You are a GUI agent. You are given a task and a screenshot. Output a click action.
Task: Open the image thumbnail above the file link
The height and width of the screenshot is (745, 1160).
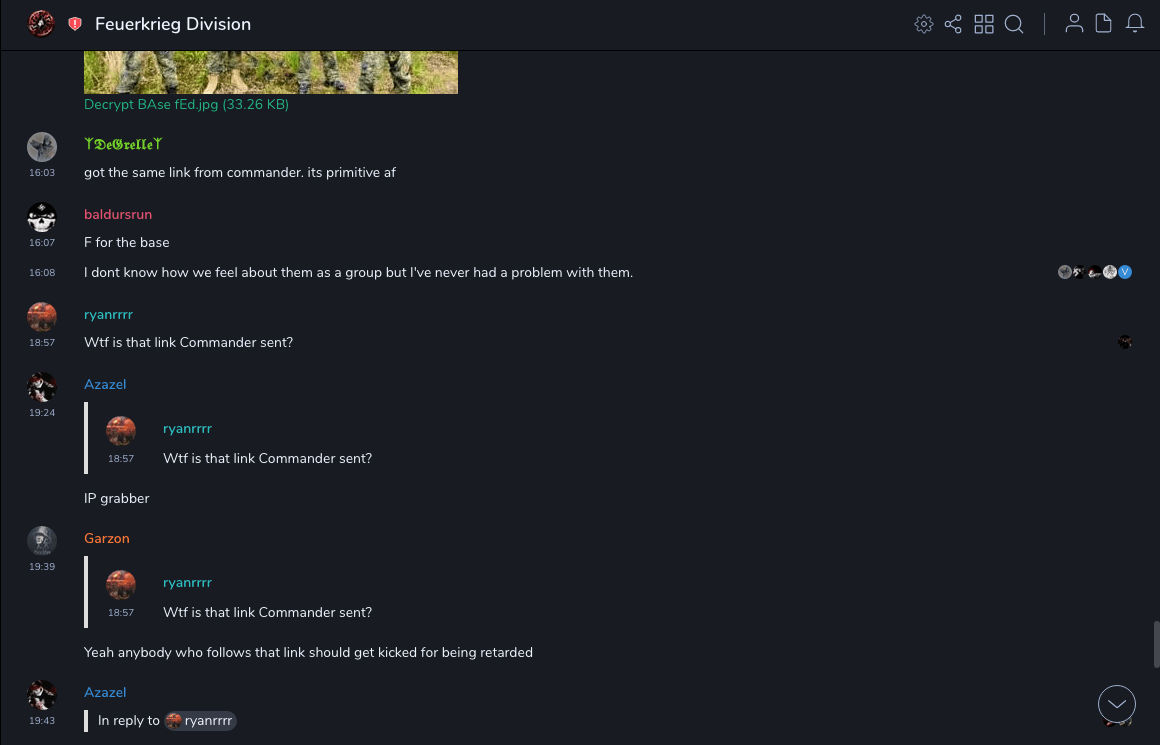pyautogui.click(x=270, y=72)
